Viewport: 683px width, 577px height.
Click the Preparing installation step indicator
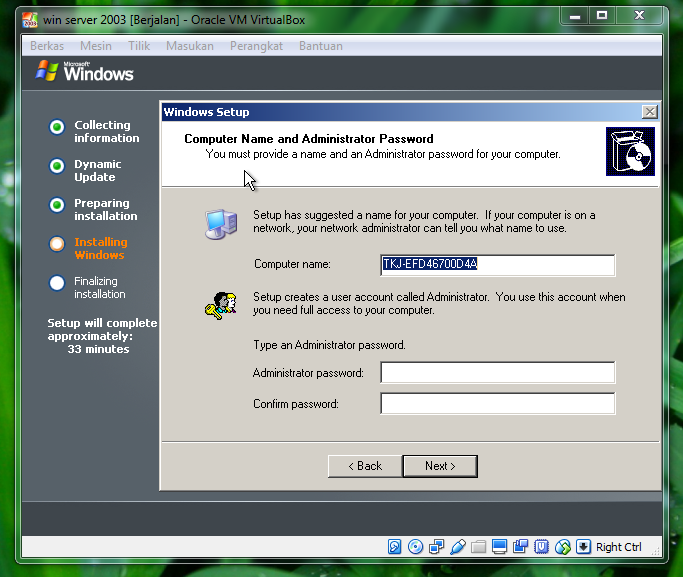57,205
